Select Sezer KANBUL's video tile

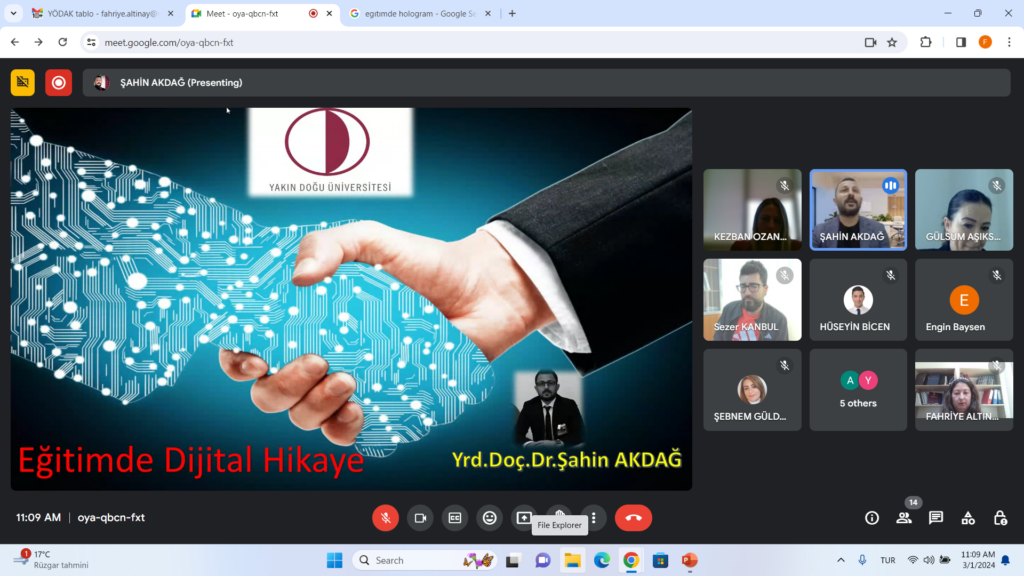tap(752, 300)
